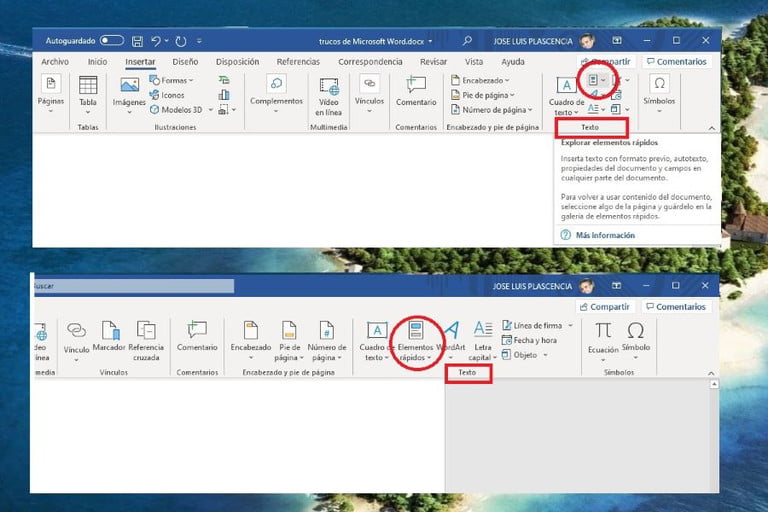Click the Fecha y hora button

535,340
